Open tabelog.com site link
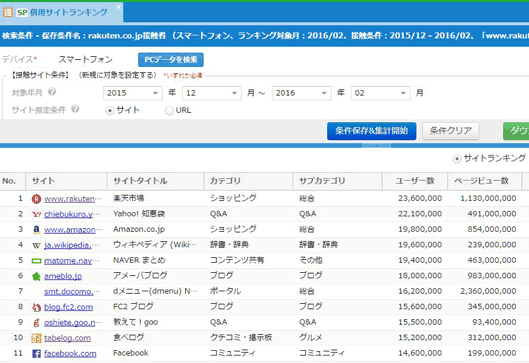 [x=67, y=338]
